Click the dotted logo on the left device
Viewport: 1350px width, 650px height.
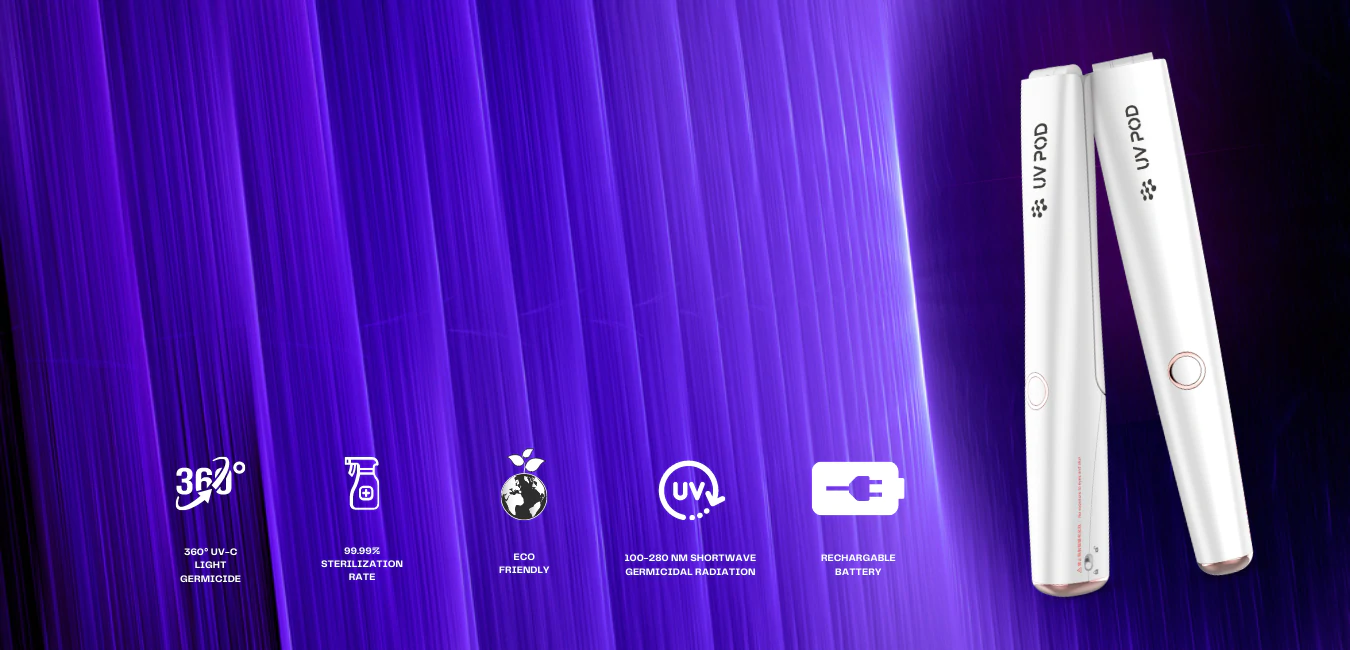point(1040,207)
